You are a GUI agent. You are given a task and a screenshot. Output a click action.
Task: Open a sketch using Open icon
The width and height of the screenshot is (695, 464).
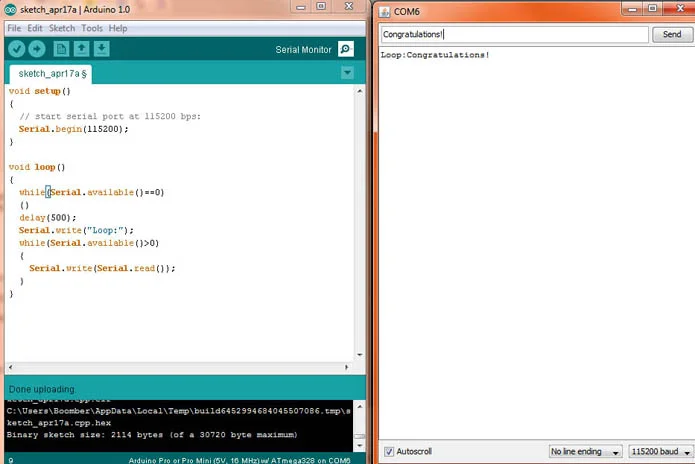point(81,49)
